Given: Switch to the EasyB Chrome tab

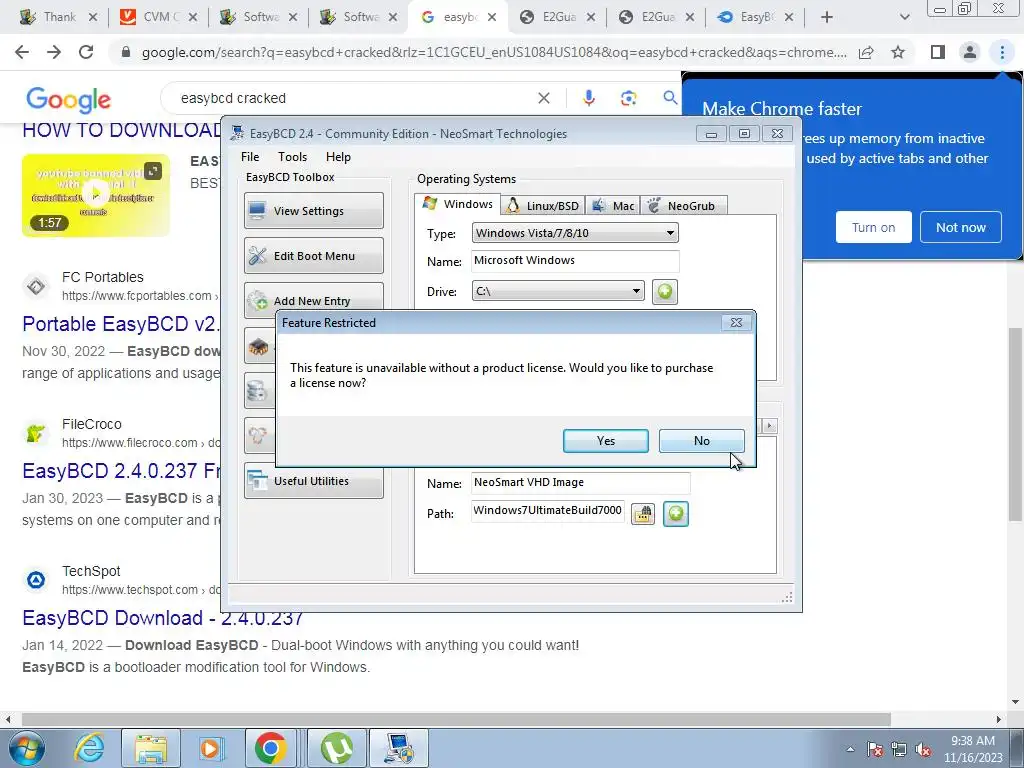Looking at the screenshot, I should coord(754,17).
